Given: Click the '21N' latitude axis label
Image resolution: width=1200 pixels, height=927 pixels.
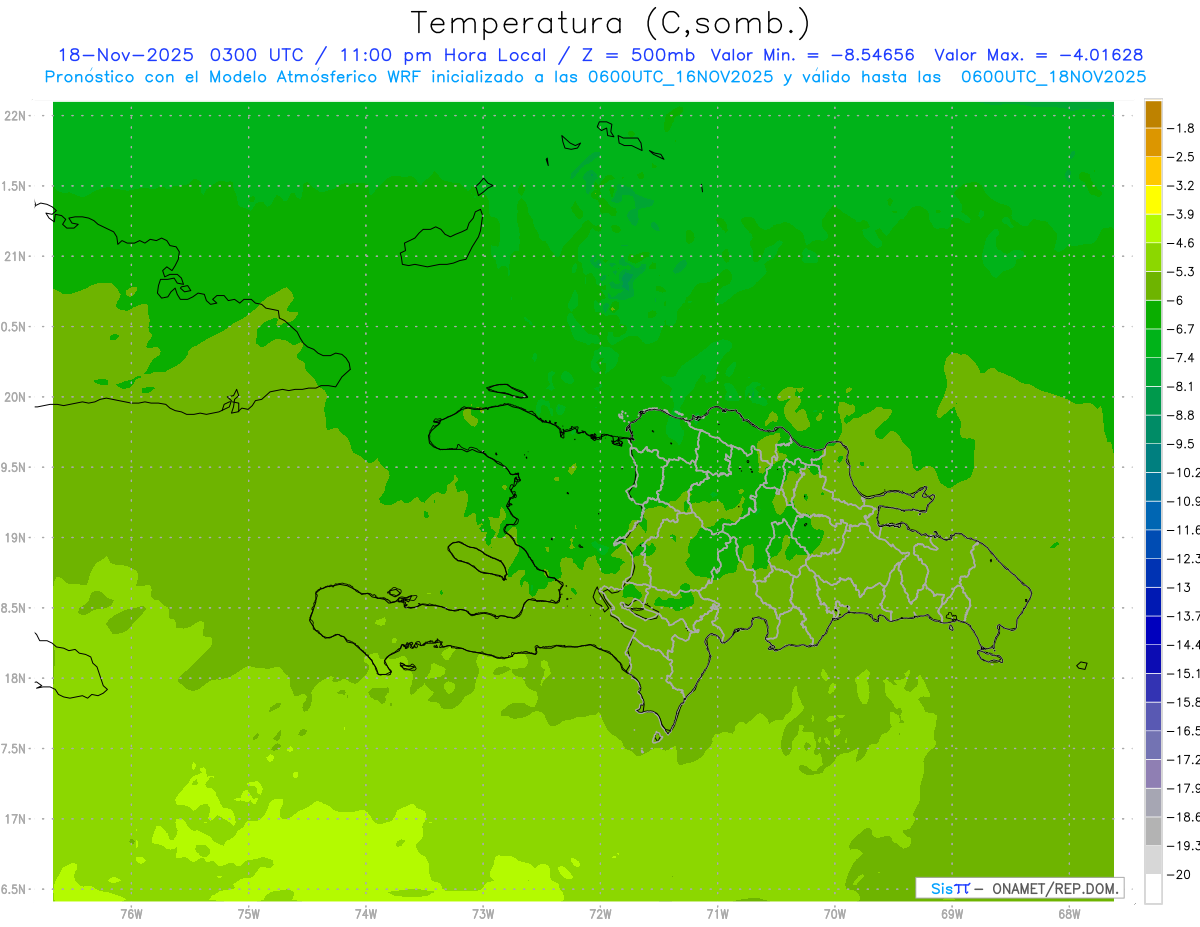Looking at the screenshot, I should pyautogui.click(x=17, y=256).
